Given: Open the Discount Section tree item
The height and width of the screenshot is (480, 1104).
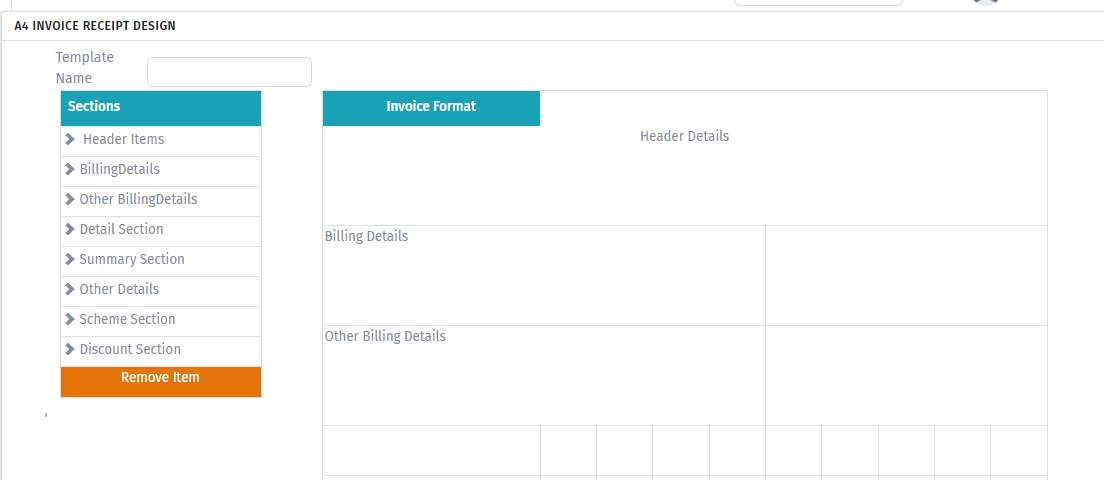Looking at the screenshot, I should [x=161, y=349].
